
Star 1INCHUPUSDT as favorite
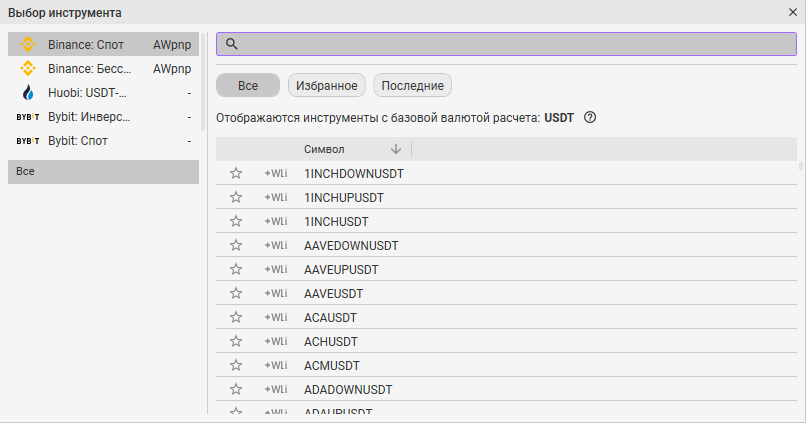[236, 197]
